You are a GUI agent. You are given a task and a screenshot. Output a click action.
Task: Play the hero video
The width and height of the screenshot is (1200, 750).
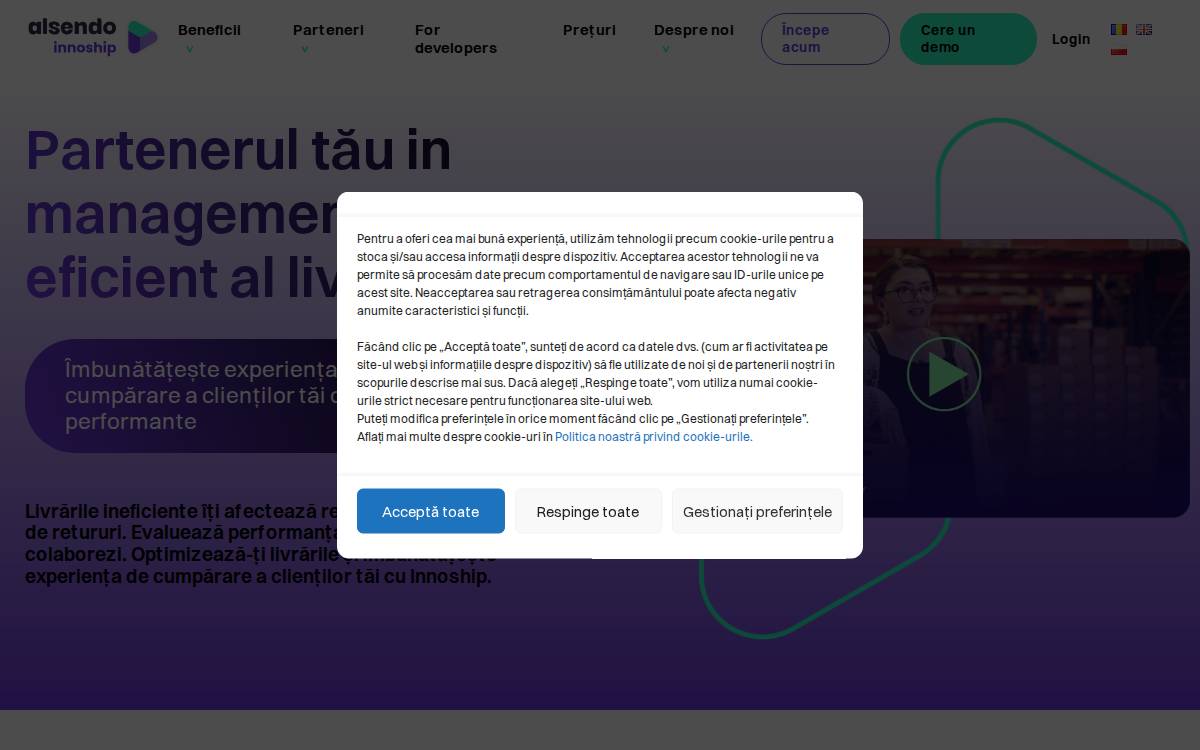[x=944, y=374]
